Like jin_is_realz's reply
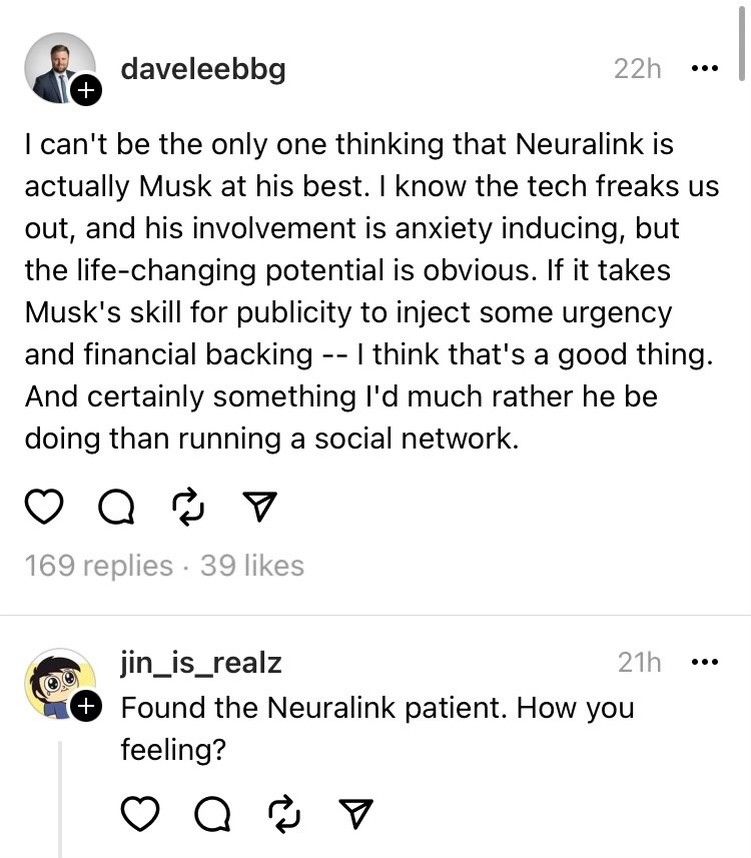The width and height of the screenshot is (751, 858). [x=141, y=815]
